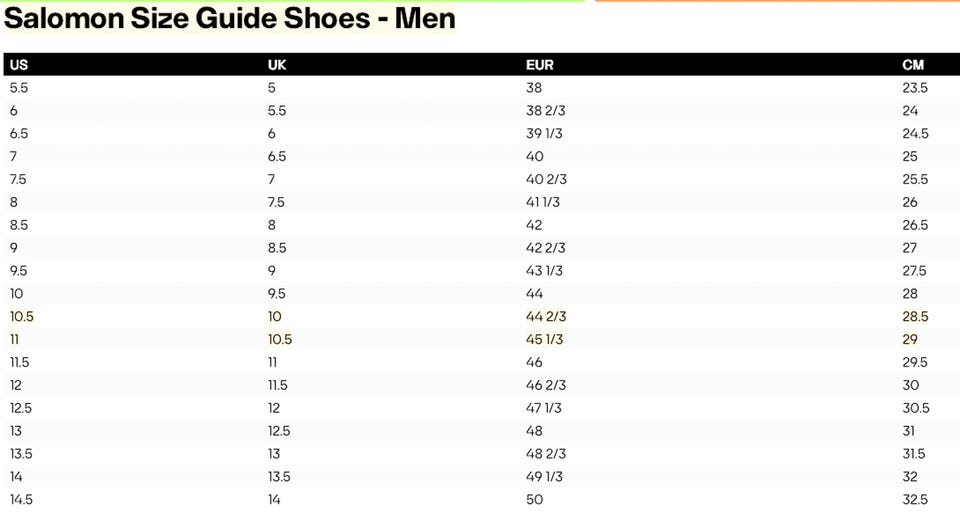Viewport: 960px width, 520px height.
Task: Click the UK column header
Action: coord(278,65)
